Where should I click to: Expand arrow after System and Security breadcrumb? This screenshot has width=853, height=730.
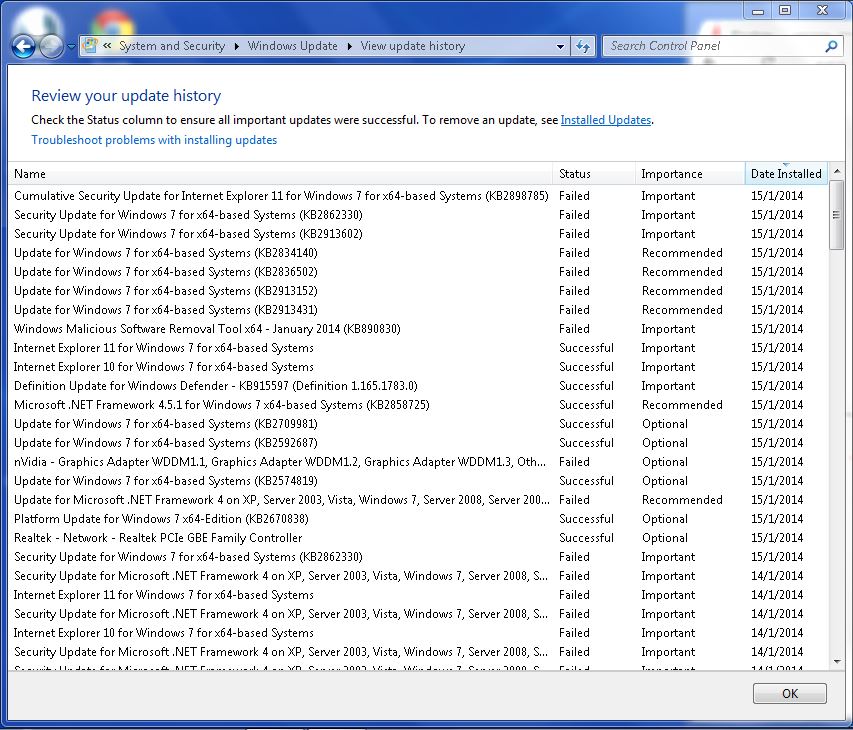[x=237, y=46]
